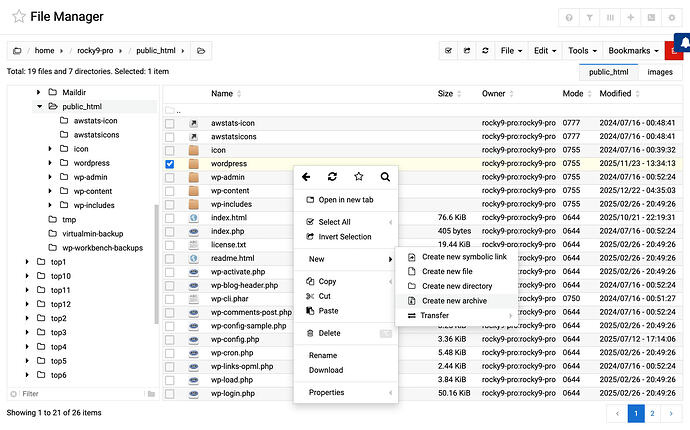Click the back arrow in context menu

click(x=306, y=177)
